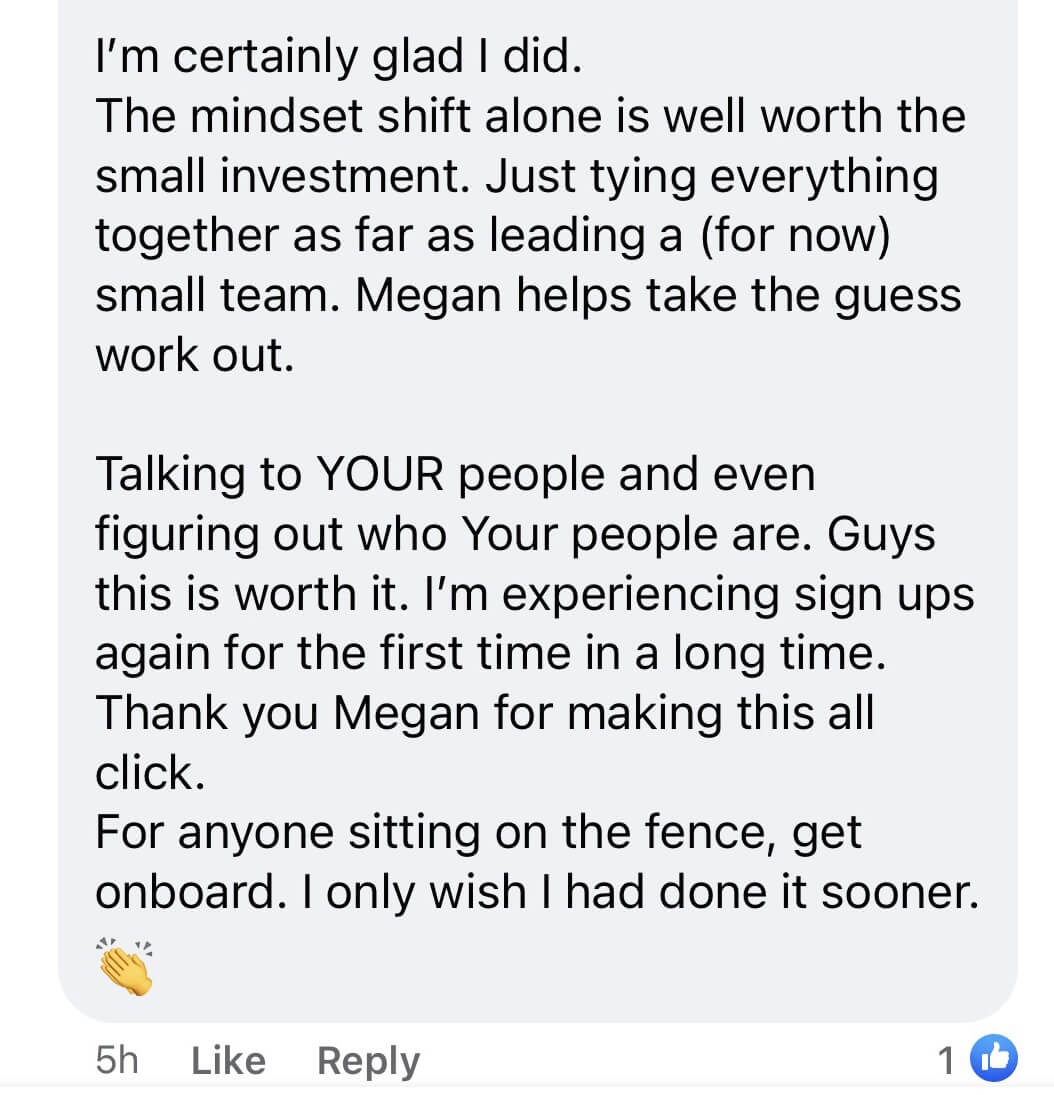1054x1095 pixels.
Task: Click the line "again for the first time"
Action: [491, 654]
